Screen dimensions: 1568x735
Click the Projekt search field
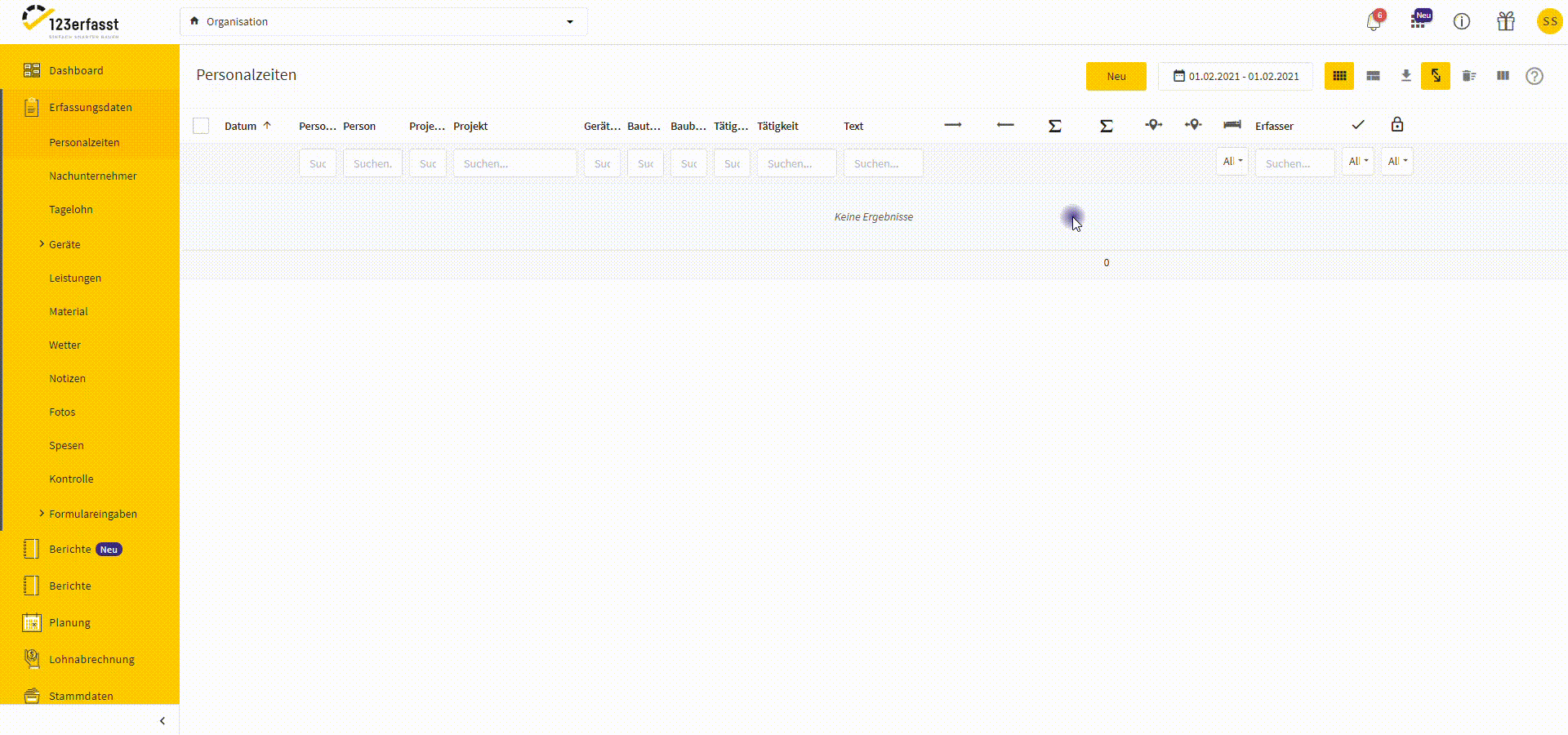coord(515,163)
